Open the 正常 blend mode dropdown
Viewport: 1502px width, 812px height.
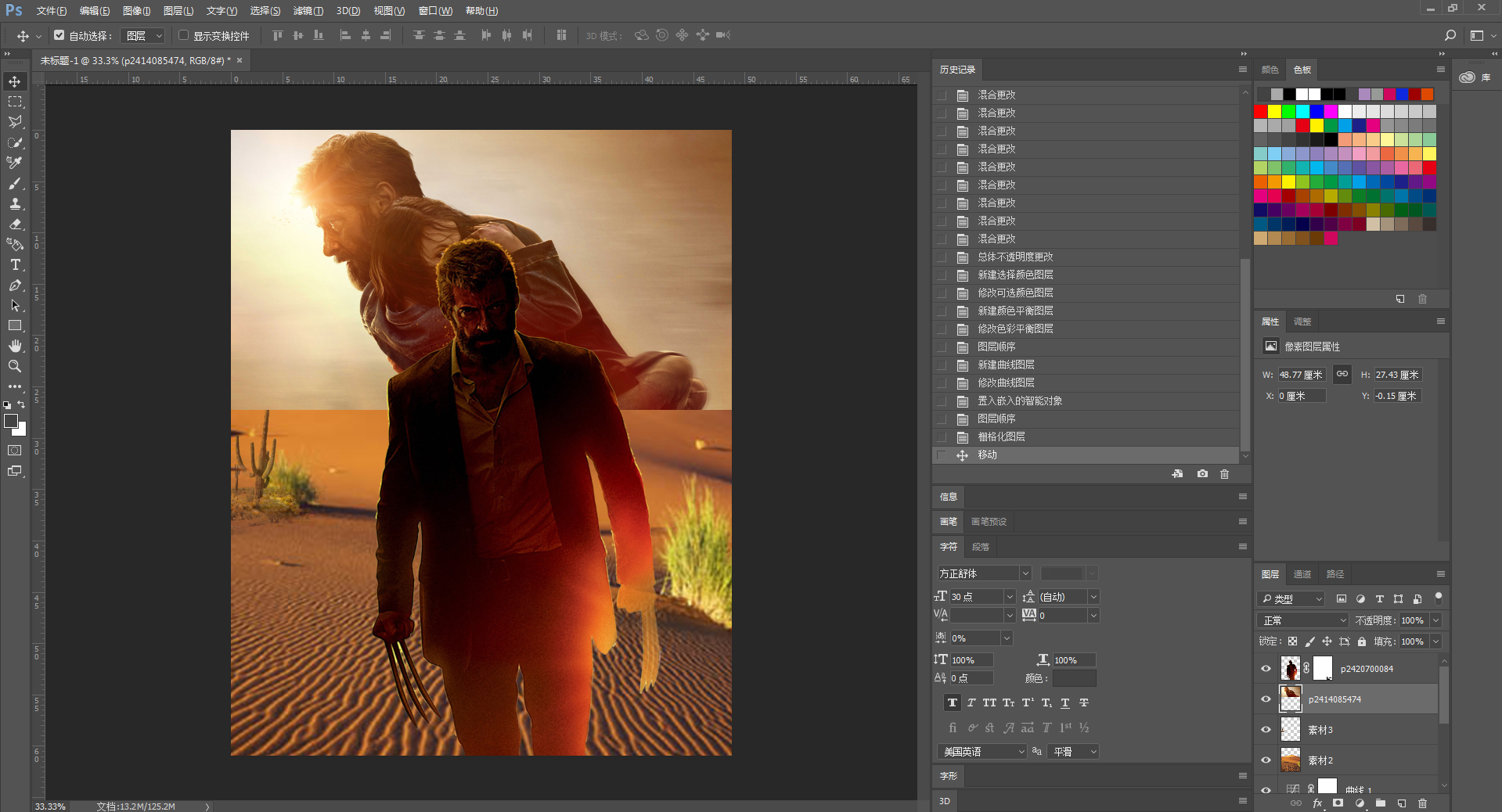[1303, 620]
